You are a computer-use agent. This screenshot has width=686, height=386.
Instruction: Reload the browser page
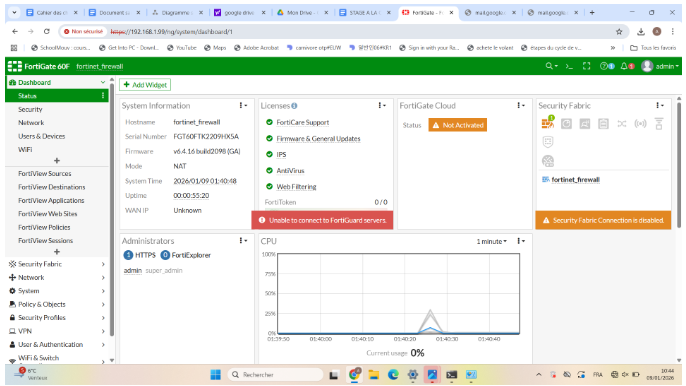click(47, 32)
